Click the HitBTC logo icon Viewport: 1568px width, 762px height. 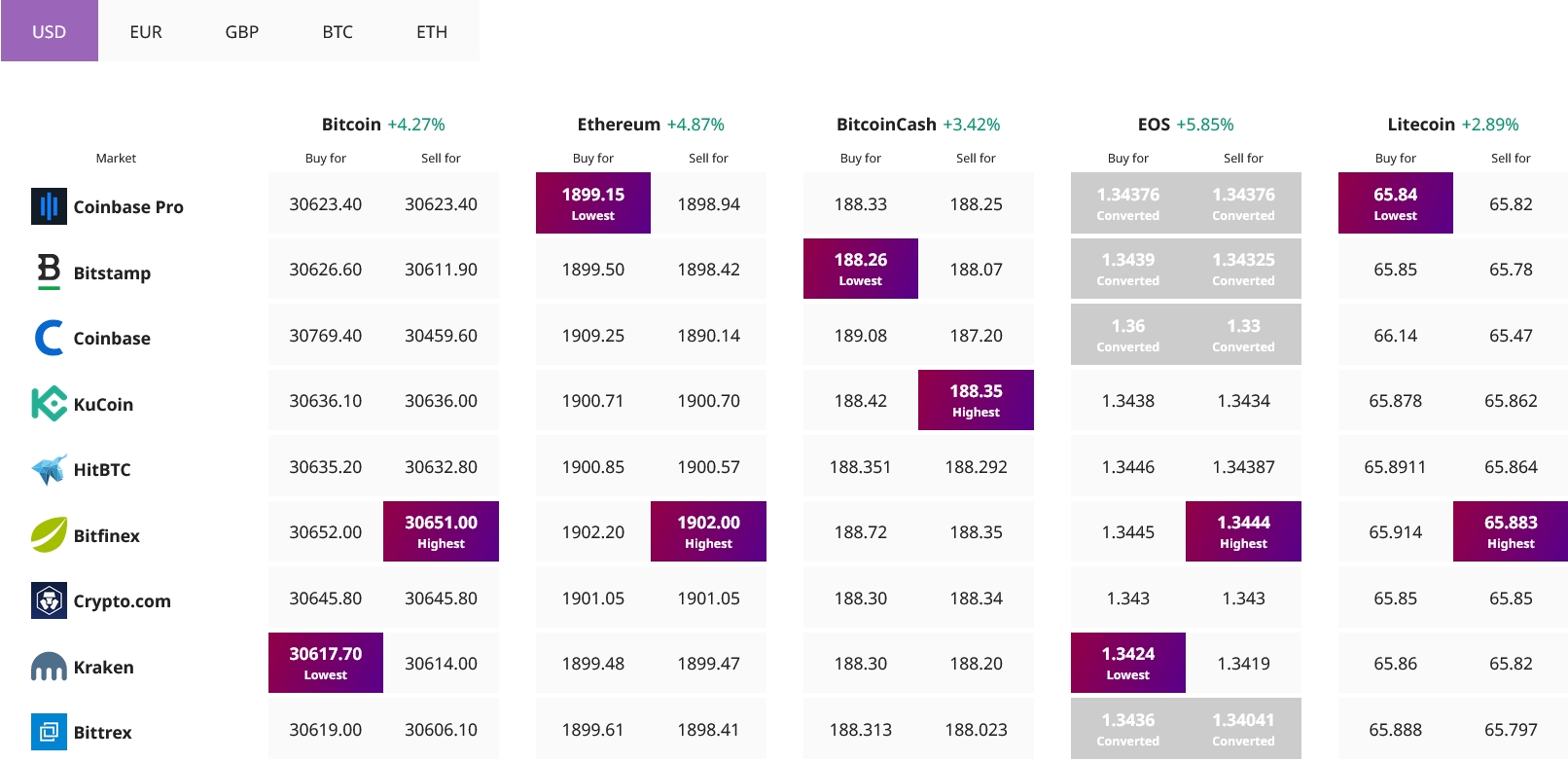tap(49, 469)
